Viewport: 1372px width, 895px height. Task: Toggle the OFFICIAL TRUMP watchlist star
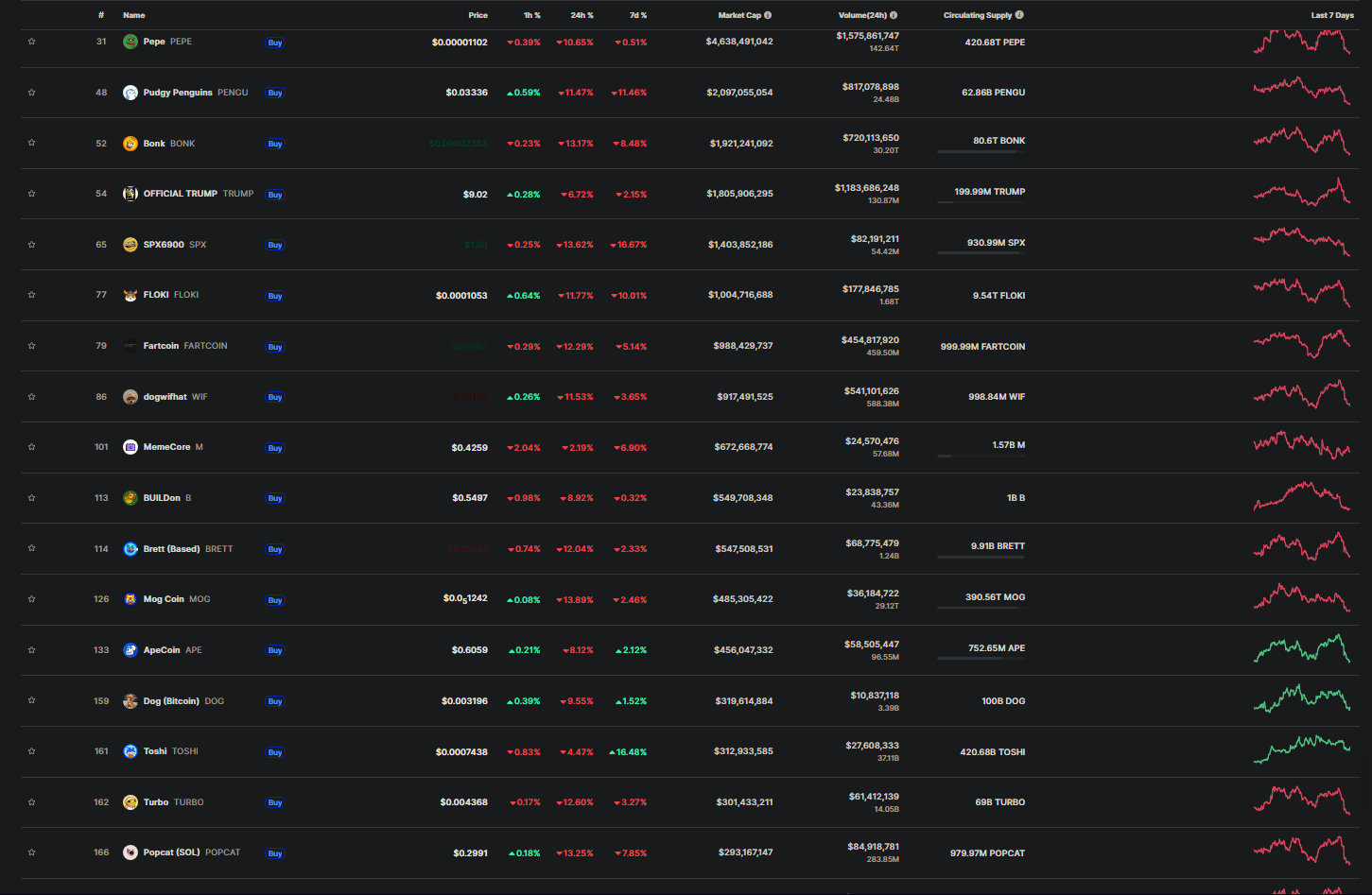coord(31,194)
